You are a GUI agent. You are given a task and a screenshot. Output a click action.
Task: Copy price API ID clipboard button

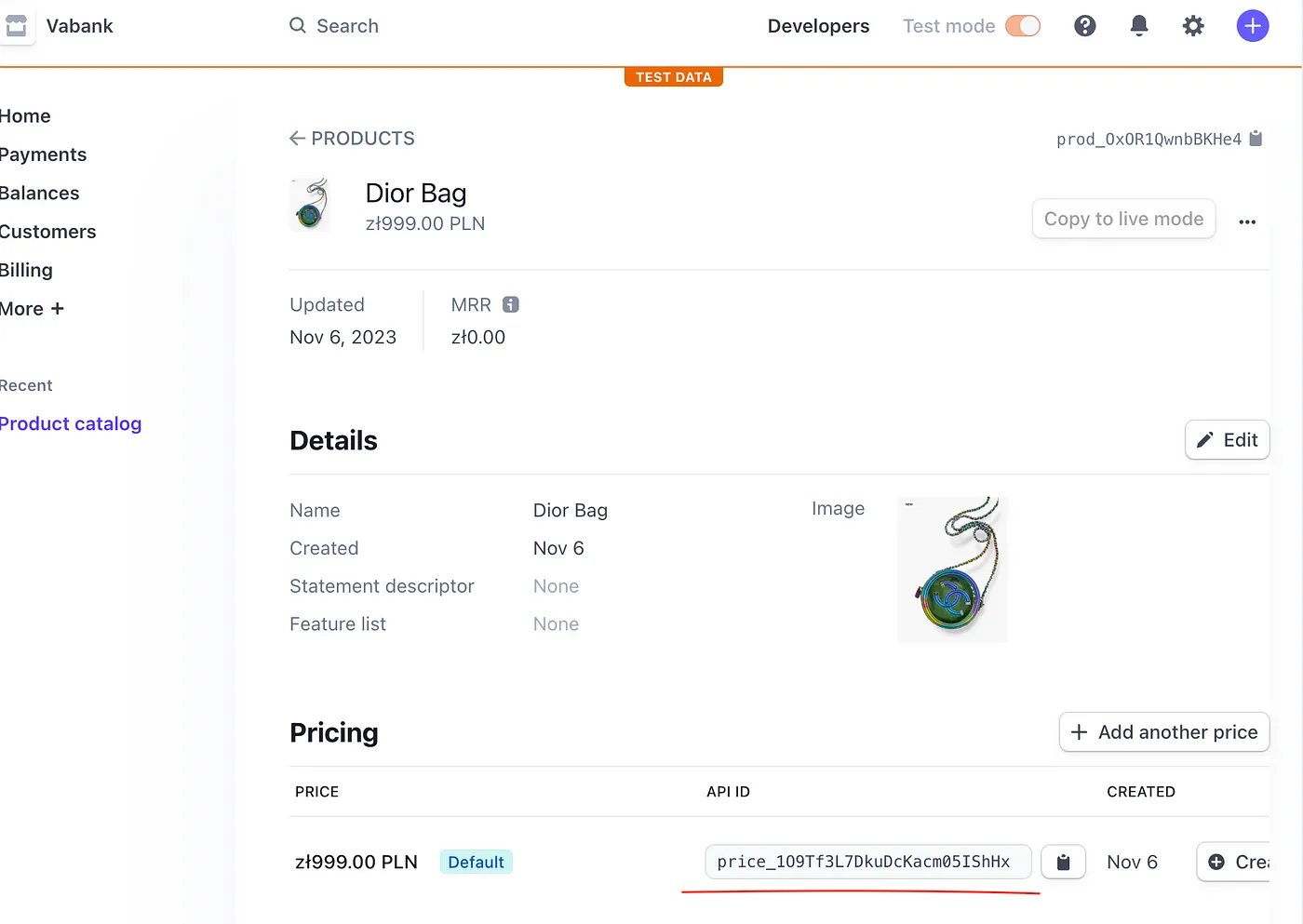coord(1063,863)
